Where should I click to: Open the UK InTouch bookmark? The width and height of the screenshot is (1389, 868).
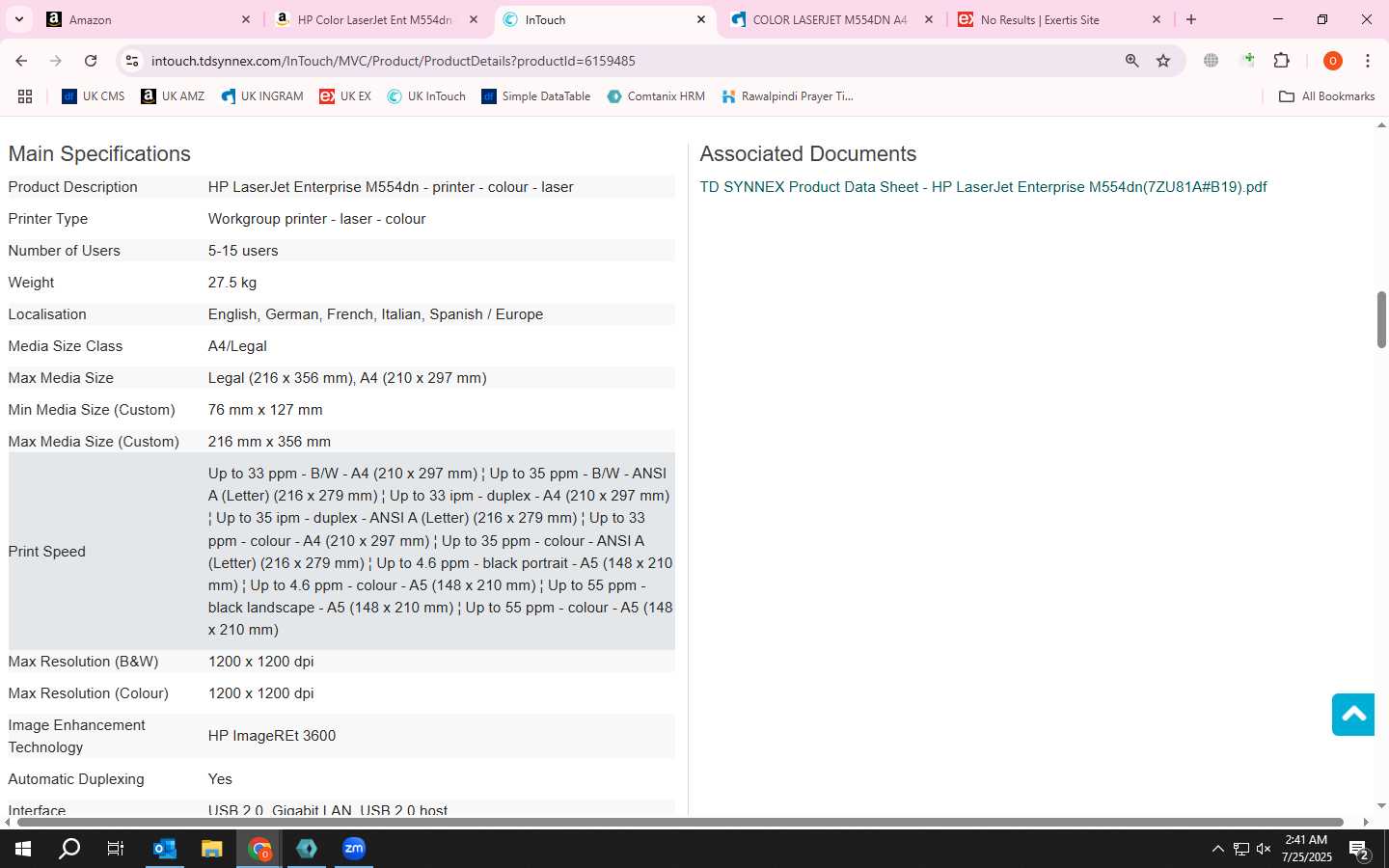[x=426, y=96]
